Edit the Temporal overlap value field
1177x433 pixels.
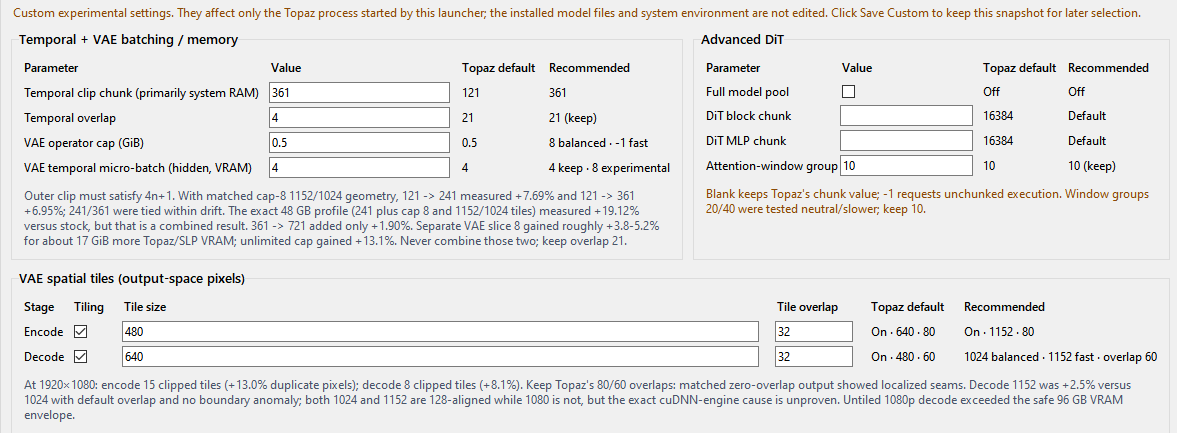click(360, 118)
